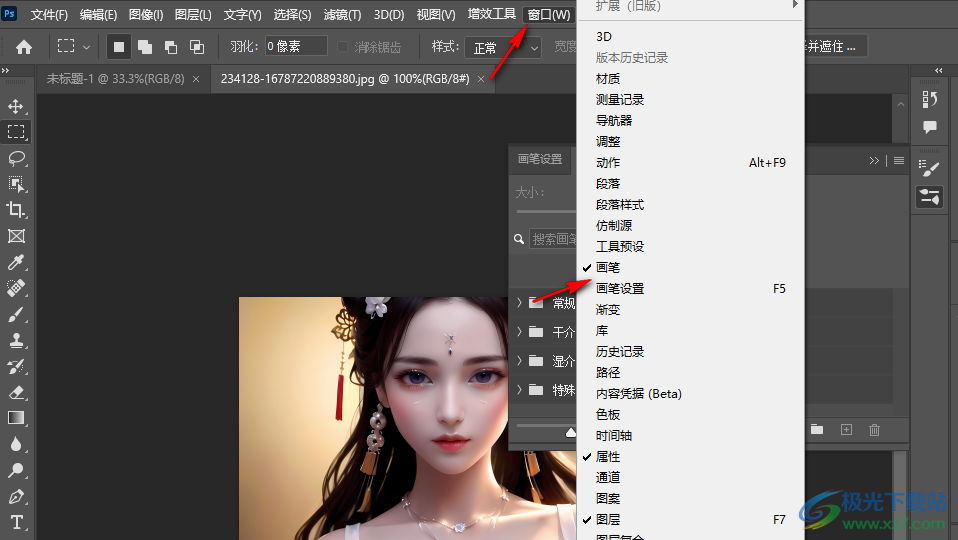This screenshot has height=540, width=958.
Task: Switch to the 画笔设置 panel tab
Action: 540,159
